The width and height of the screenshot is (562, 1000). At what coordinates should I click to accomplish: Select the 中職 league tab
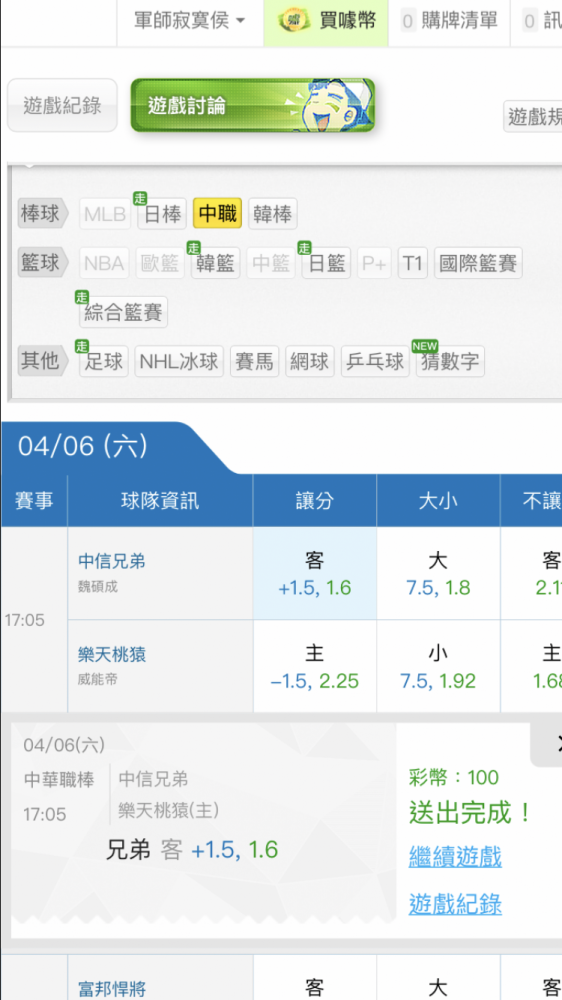point(218,213)
